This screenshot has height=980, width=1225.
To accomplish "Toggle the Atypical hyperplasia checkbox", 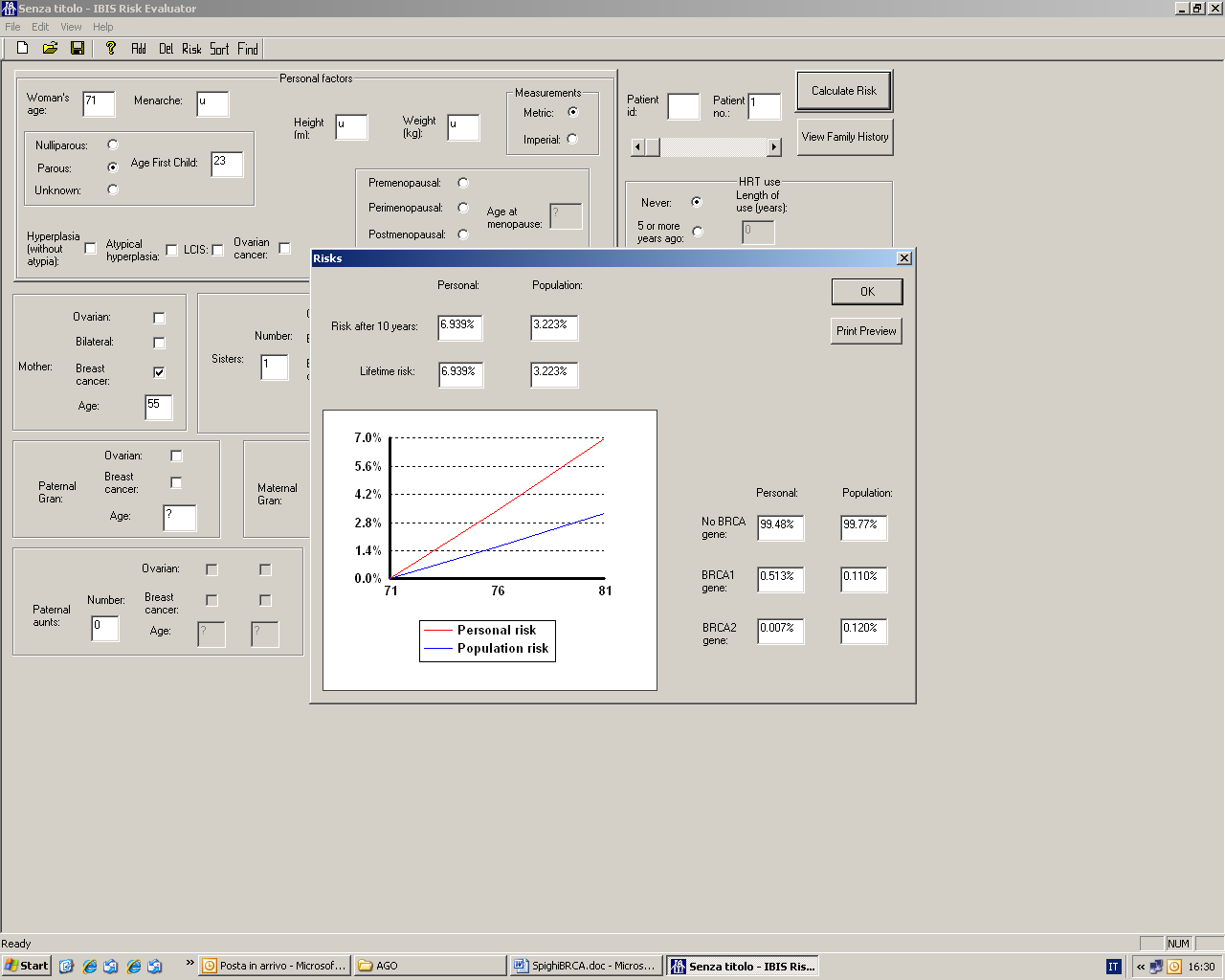I will 171,250.
